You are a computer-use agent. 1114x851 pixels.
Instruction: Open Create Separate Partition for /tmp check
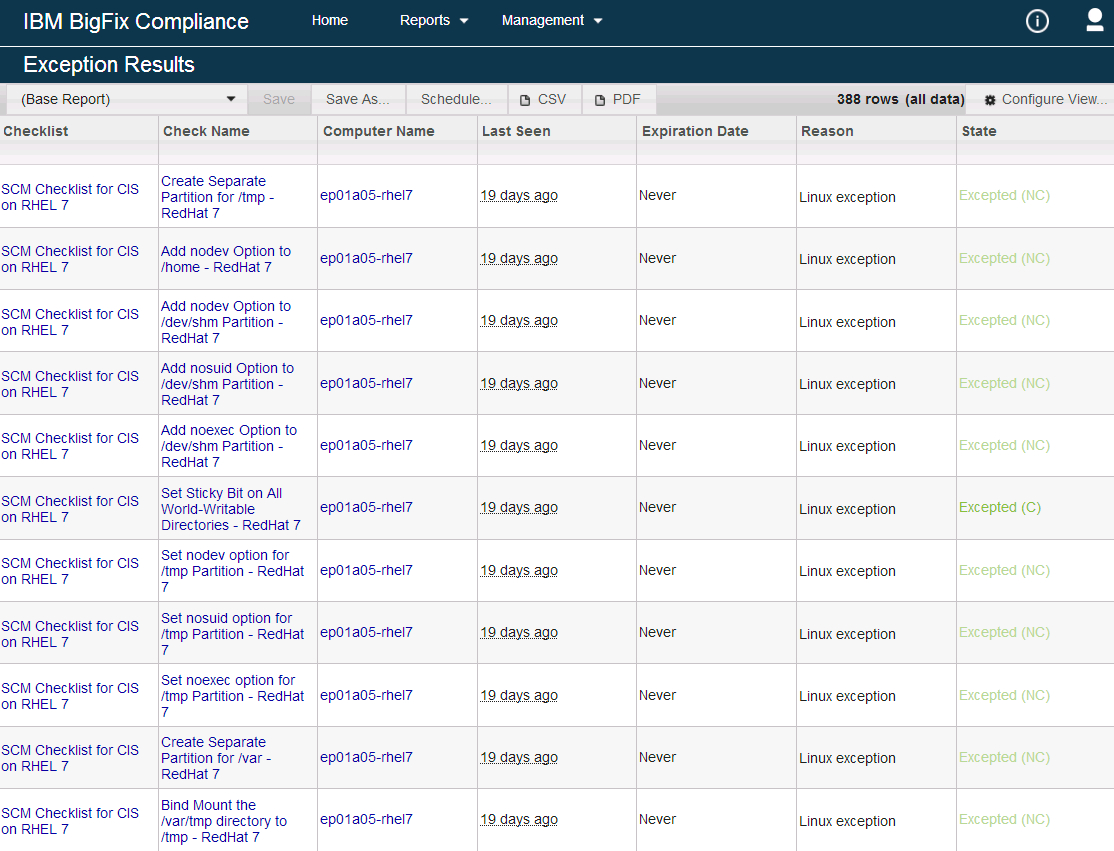click(217, 197)
